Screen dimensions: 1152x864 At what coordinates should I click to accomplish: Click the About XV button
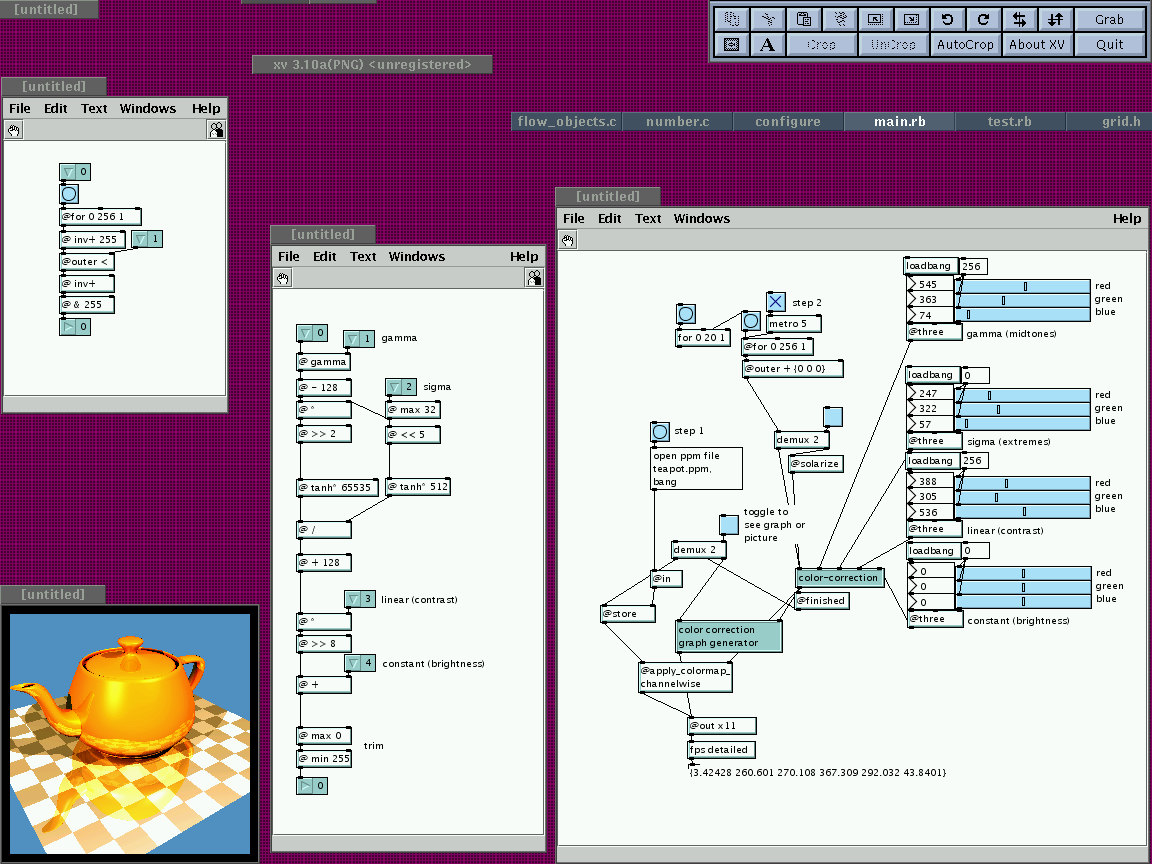click(x=1037, y=44)
